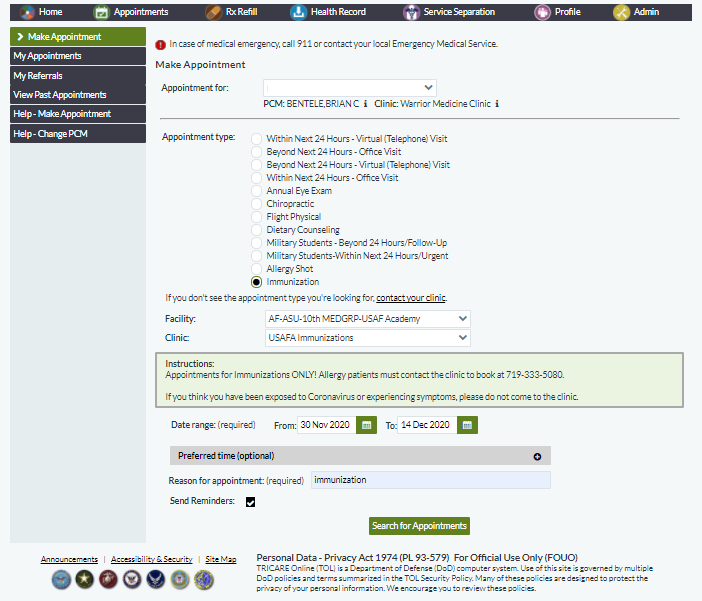Click the From date input field
Image resolution: width=702 pixels, height=601 pixels.
pos(326,425)
